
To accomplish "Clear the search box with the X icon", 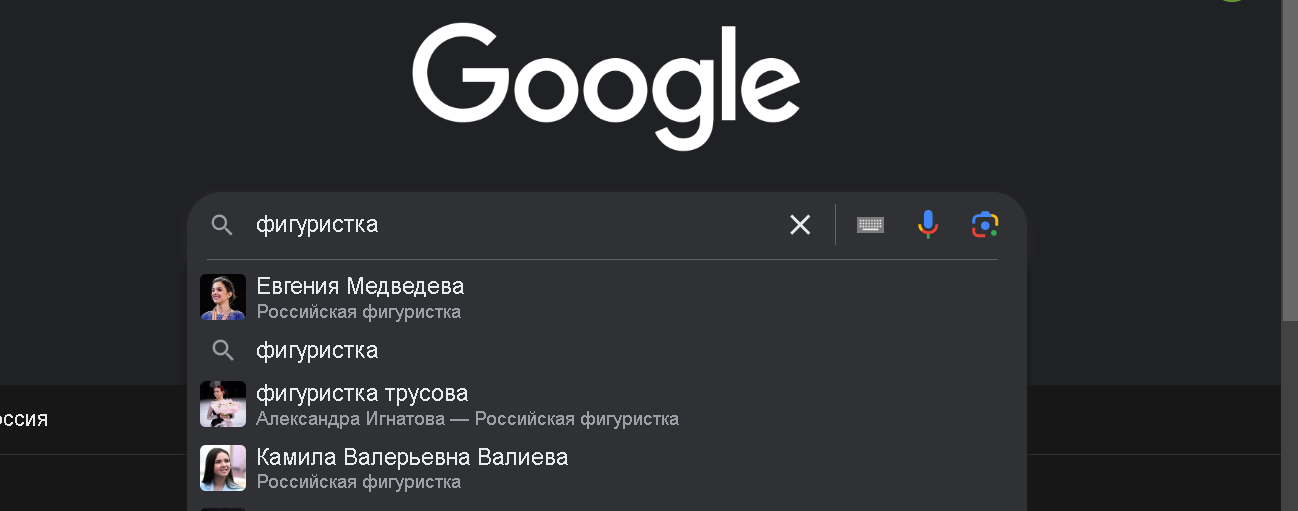I will coord(800,225).
